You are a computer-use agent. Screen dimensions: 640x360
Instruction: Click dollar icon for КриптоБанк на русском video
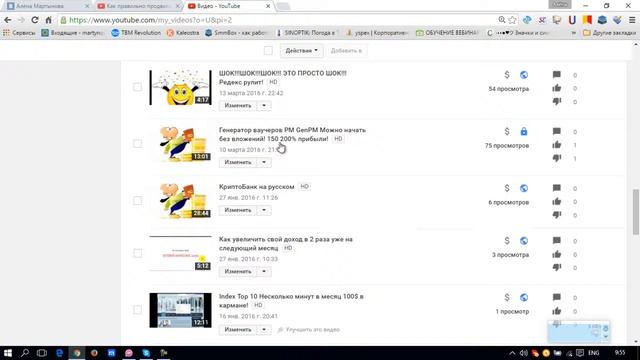pyautogui.click(x=507, y=188)
